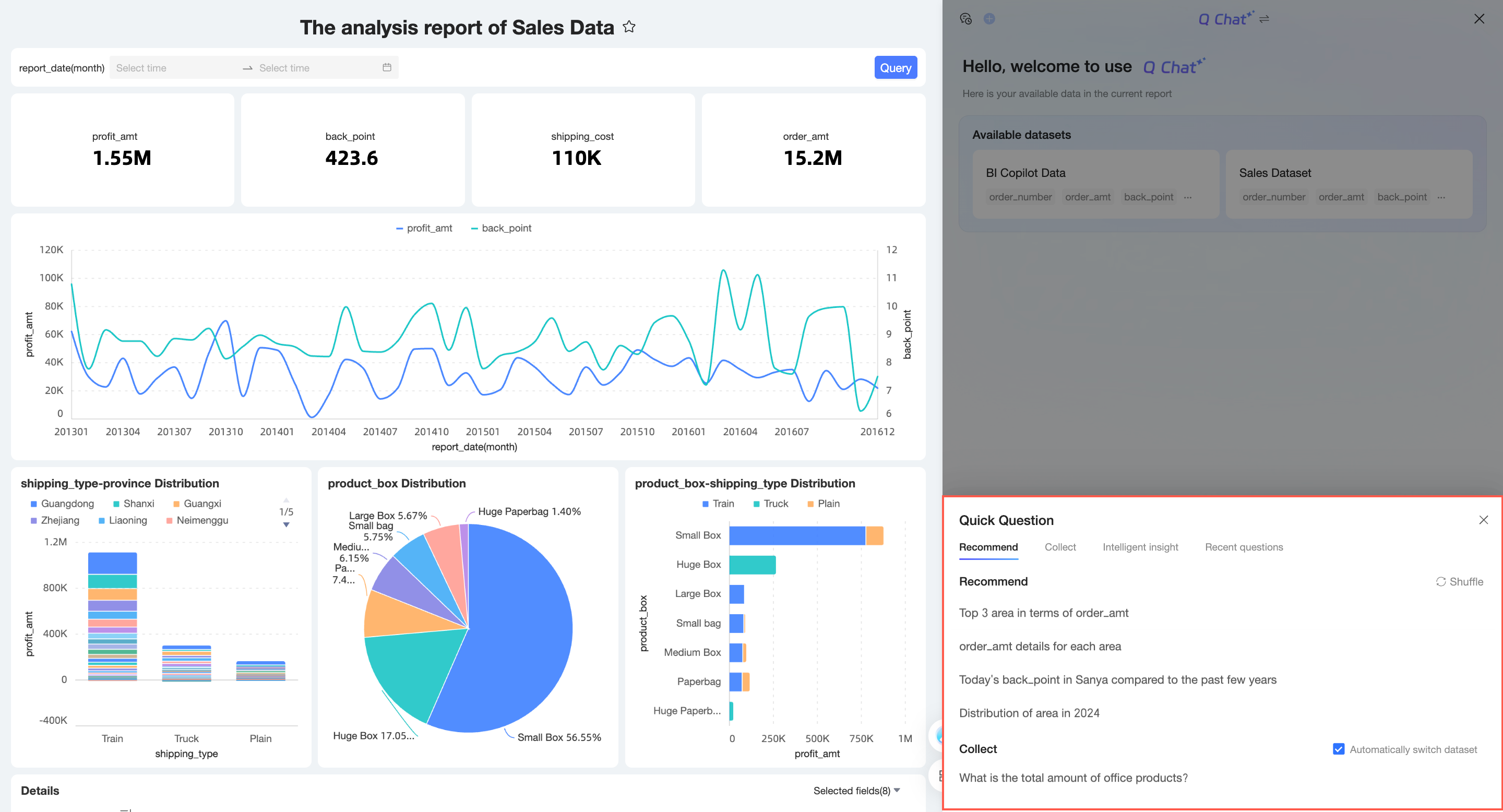The image size is (1503, 812).
Task: Open the calendar icon in date filter
Action: pos(386,68)
